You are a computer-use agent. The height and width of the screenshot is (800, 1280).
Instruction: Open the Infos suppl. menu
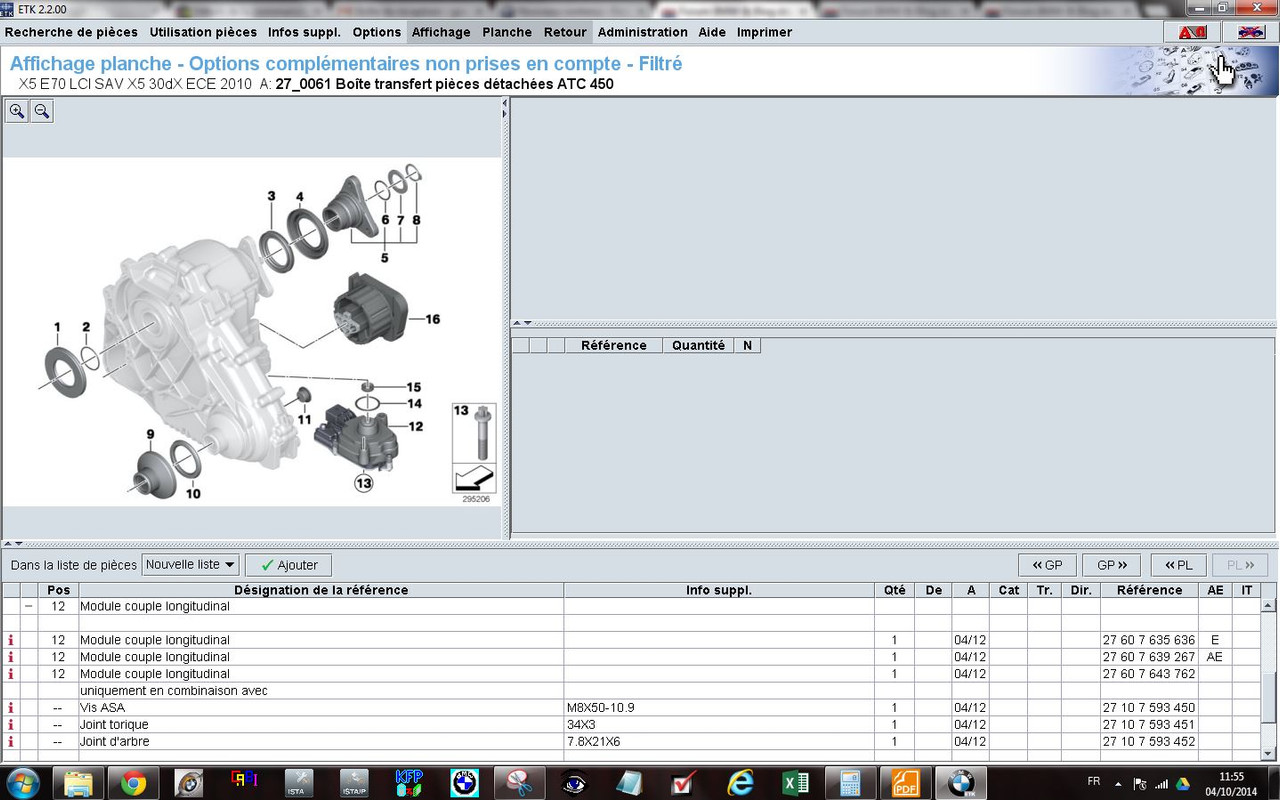point(304,32)
